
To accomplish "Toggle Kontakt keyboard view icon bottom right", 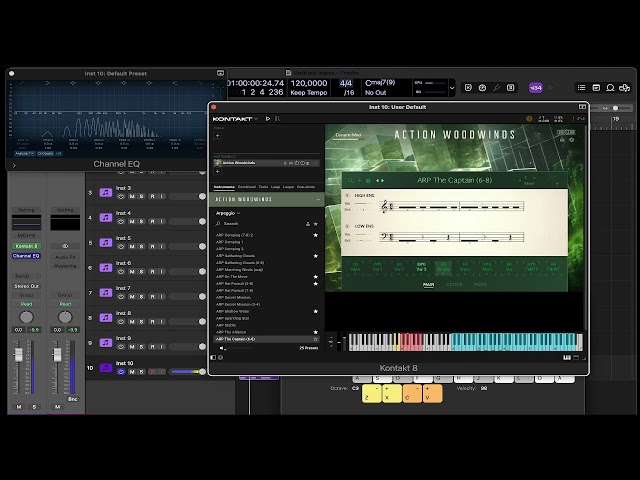I will pos(567,358).
